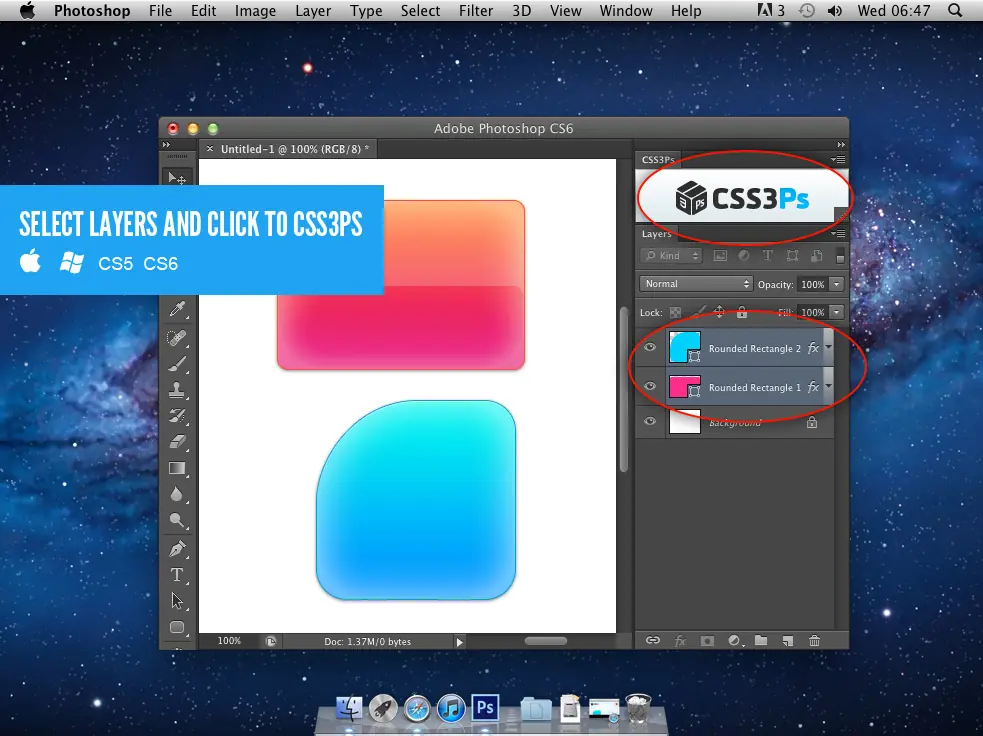This screenshot has width=983, height=736.
Task: Select the Layers panel tab
Action: (x=656, y=234)
